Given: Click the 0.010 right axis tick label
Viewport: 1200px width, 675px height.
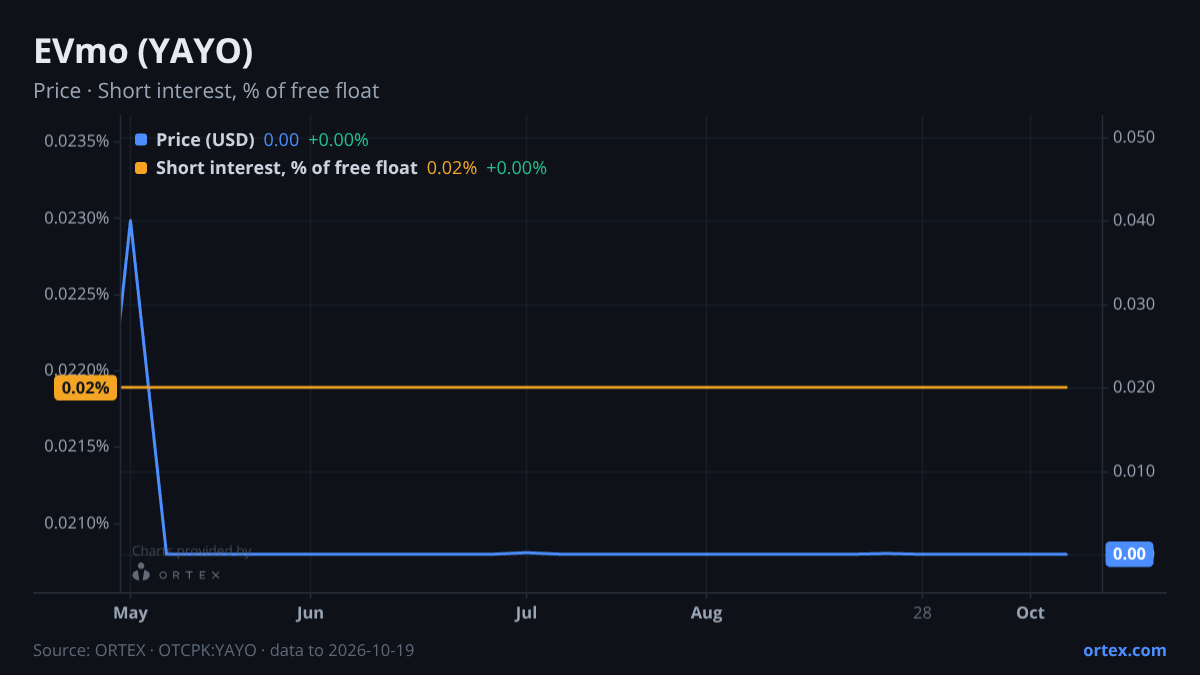Looking at the screenshot, I should [1134, 471].
